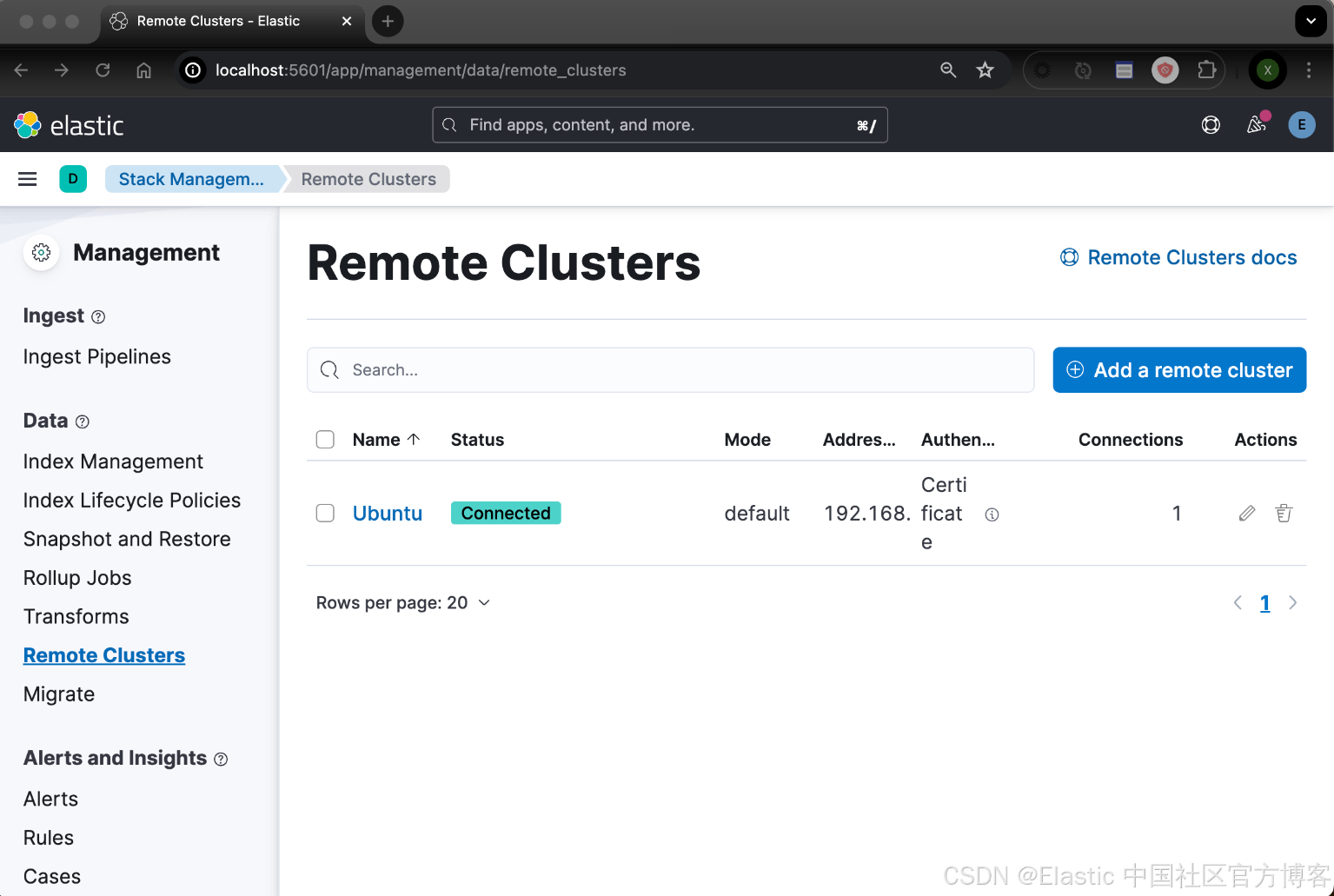Click the Stack Management breadcrumb
This screenshot has width=1334, height=896.
tap(192, 179)
